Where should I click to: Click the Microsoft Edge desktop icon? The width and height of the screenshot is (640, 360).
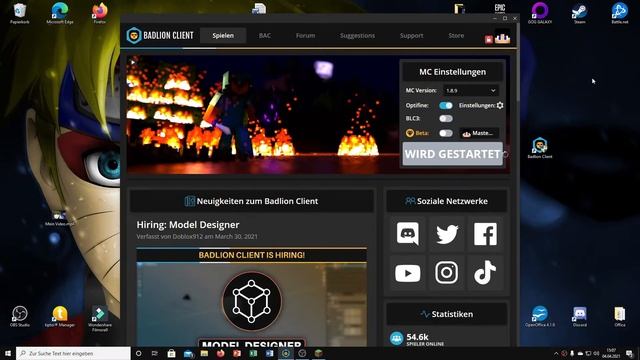(60, 13)
